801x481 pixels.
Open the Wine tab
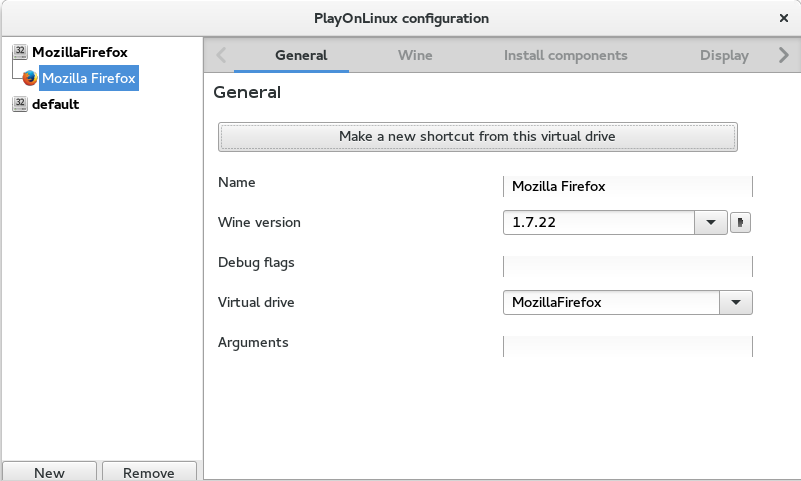click(415, 56)
